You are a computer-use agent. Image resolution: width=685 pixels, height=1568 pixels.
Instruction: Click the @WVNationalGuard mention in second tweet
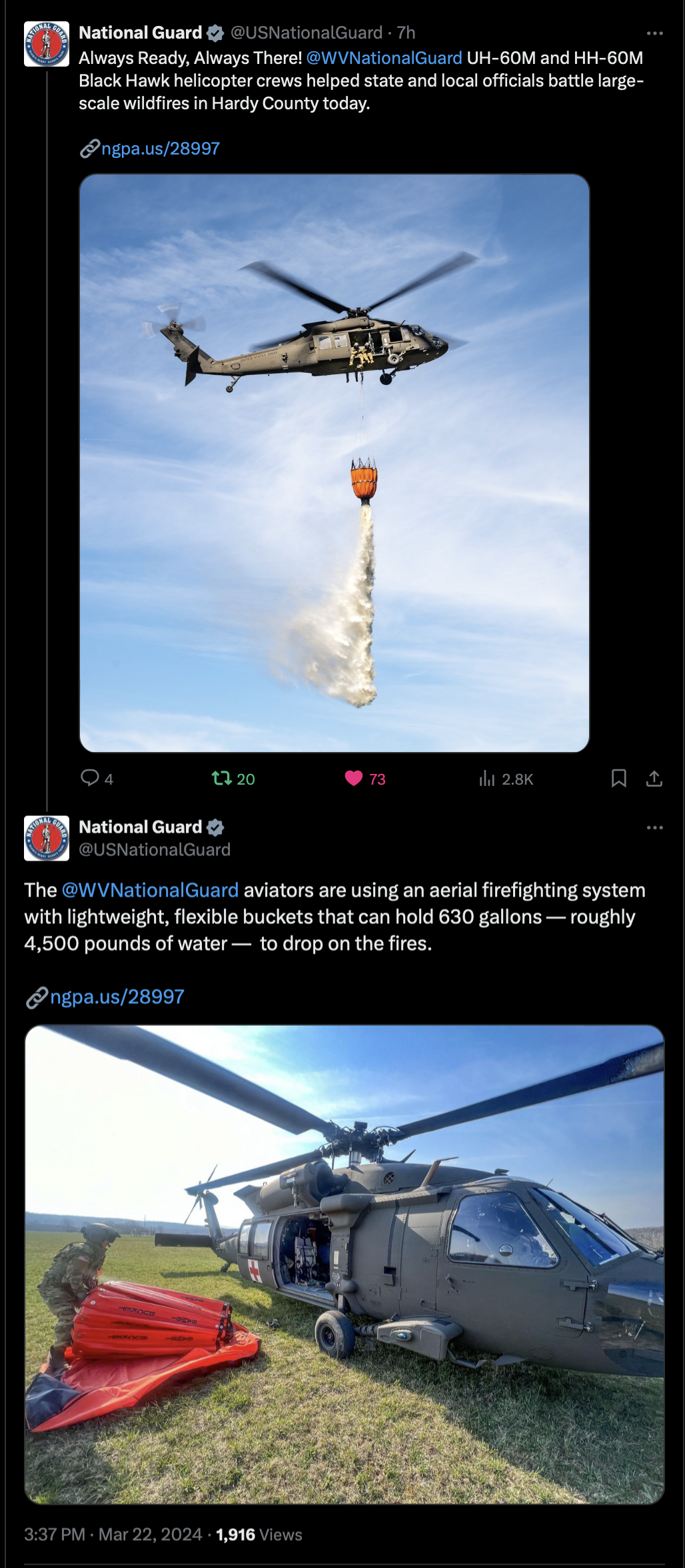click(150, 891)
